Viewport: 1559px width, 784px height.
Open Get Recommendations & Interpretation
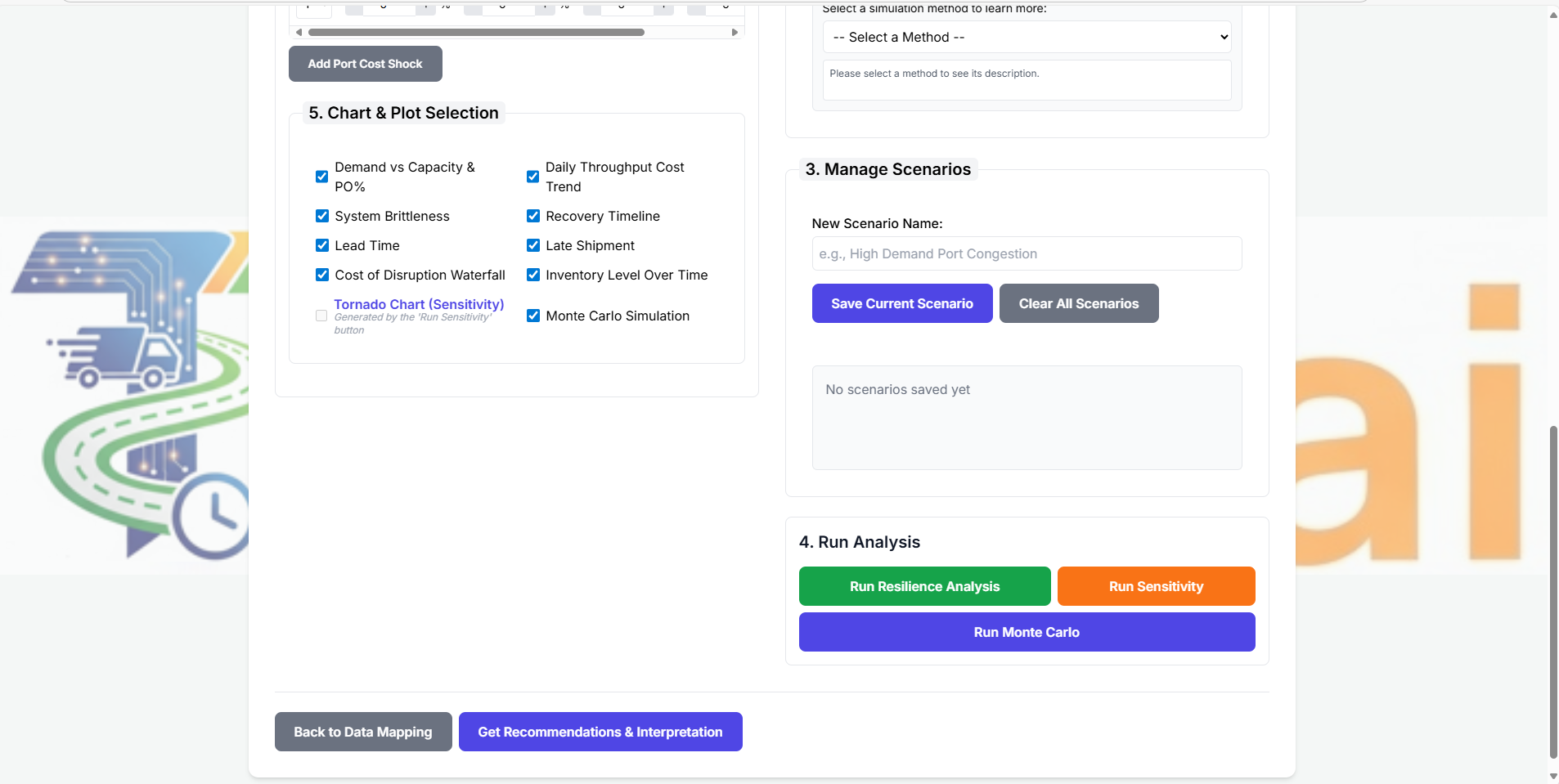tap(600, 732)
